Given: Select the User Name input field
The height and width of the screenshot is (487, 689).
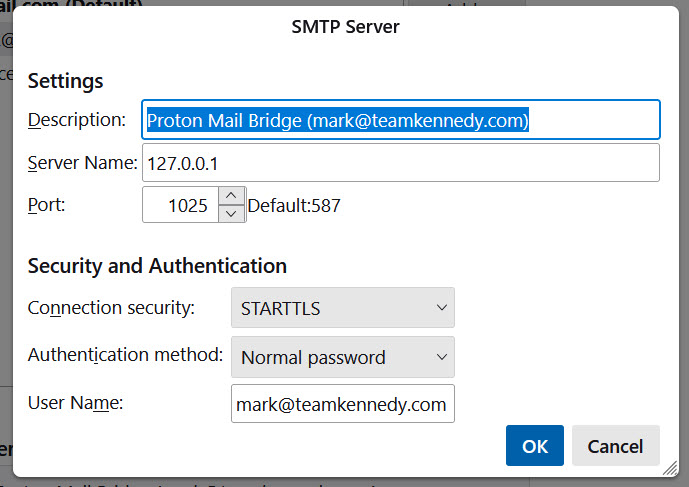Looking at the screenshot, I should pos(342,404).
